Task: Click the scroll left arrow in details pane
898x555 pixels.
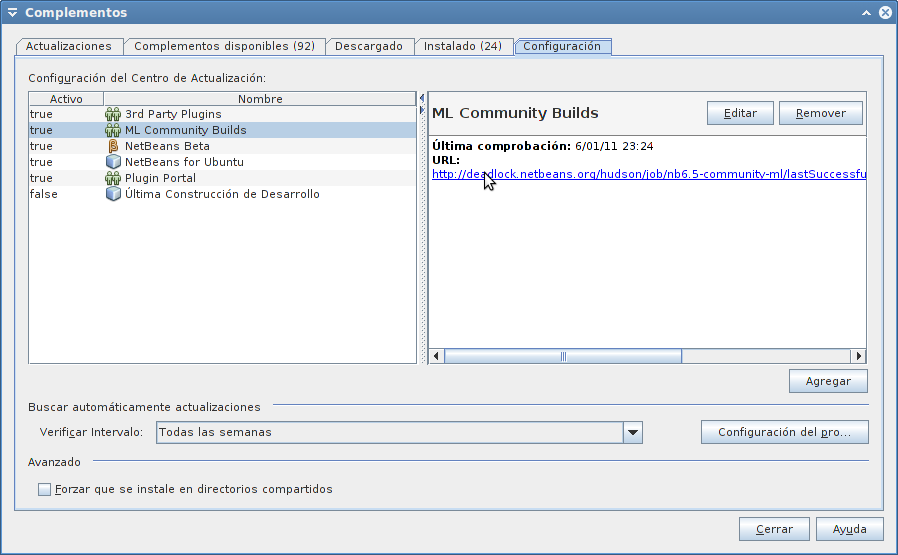Action: pyautogui.click(x=436, y=356)
